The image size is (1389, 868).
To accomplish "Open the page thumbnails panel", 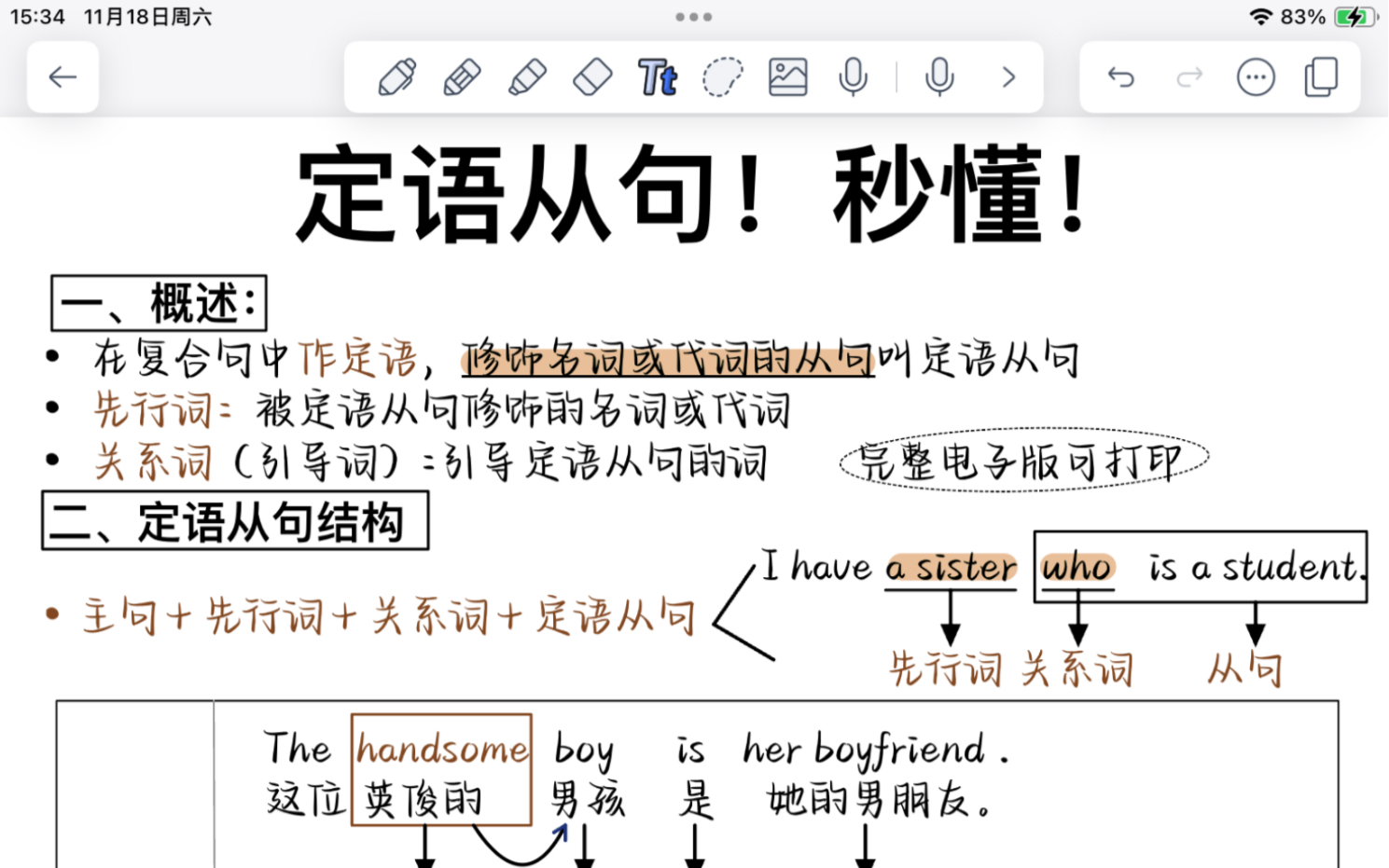I will coord(1322,78).
